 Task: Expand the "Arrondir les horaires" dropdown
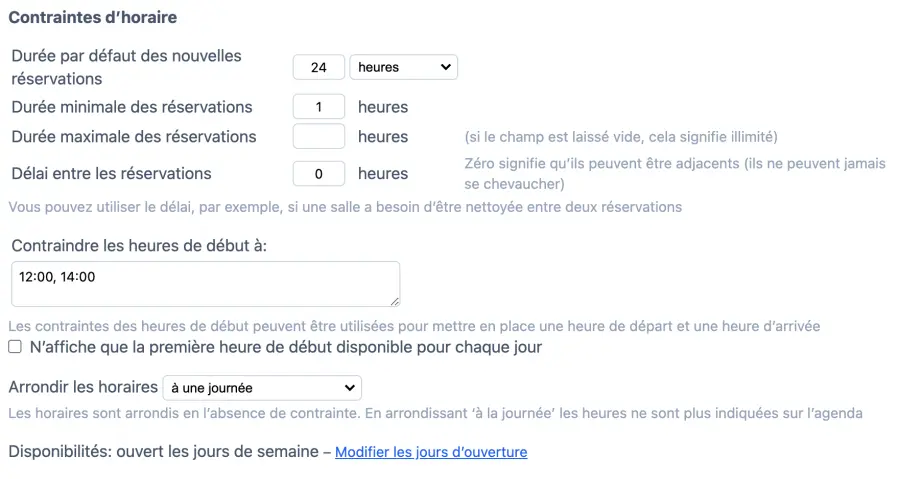(262, 387)
